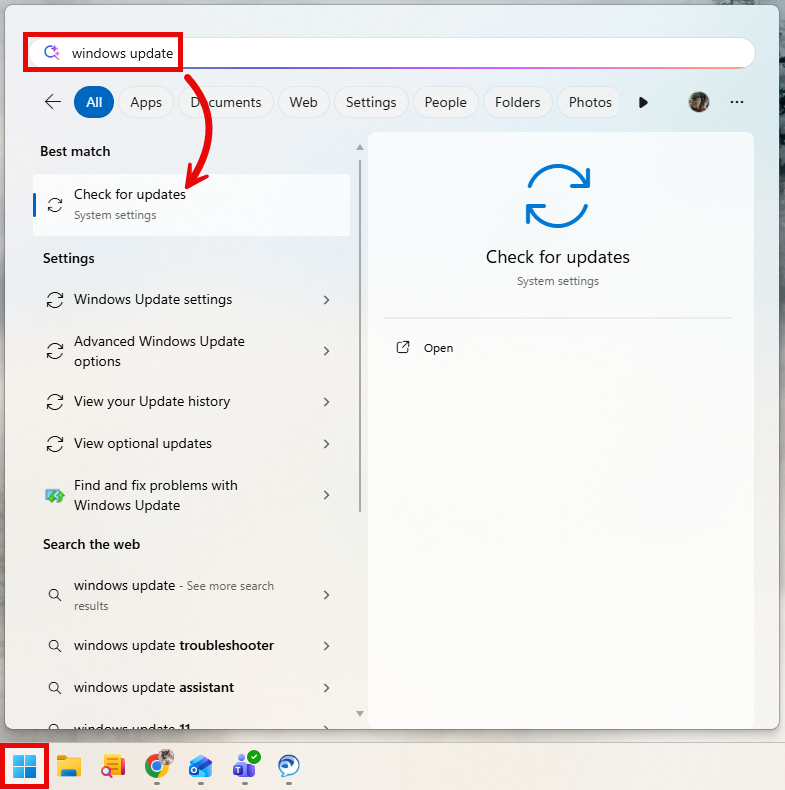Open the Check for updates best match

click(192, 204)
